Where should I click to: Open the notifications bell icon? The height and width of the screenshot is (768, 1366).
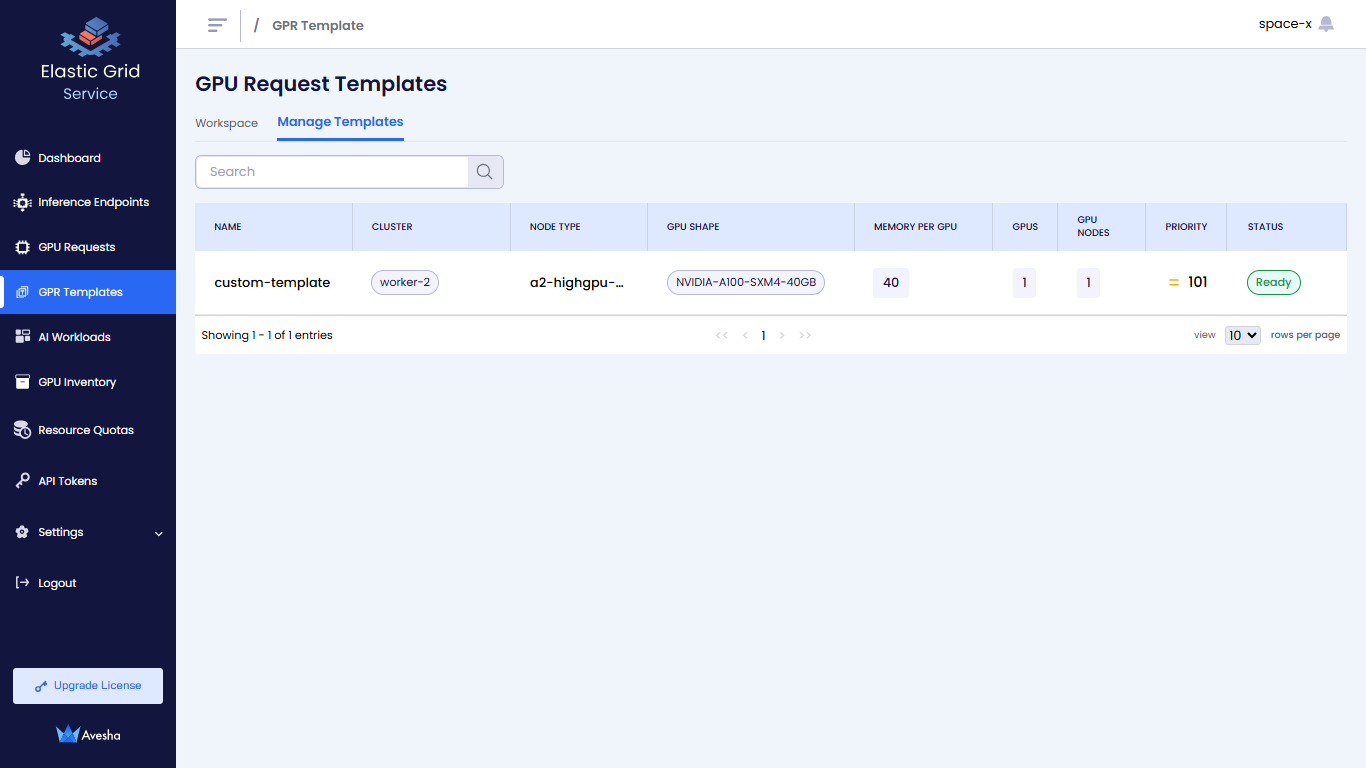point(1326,24)
